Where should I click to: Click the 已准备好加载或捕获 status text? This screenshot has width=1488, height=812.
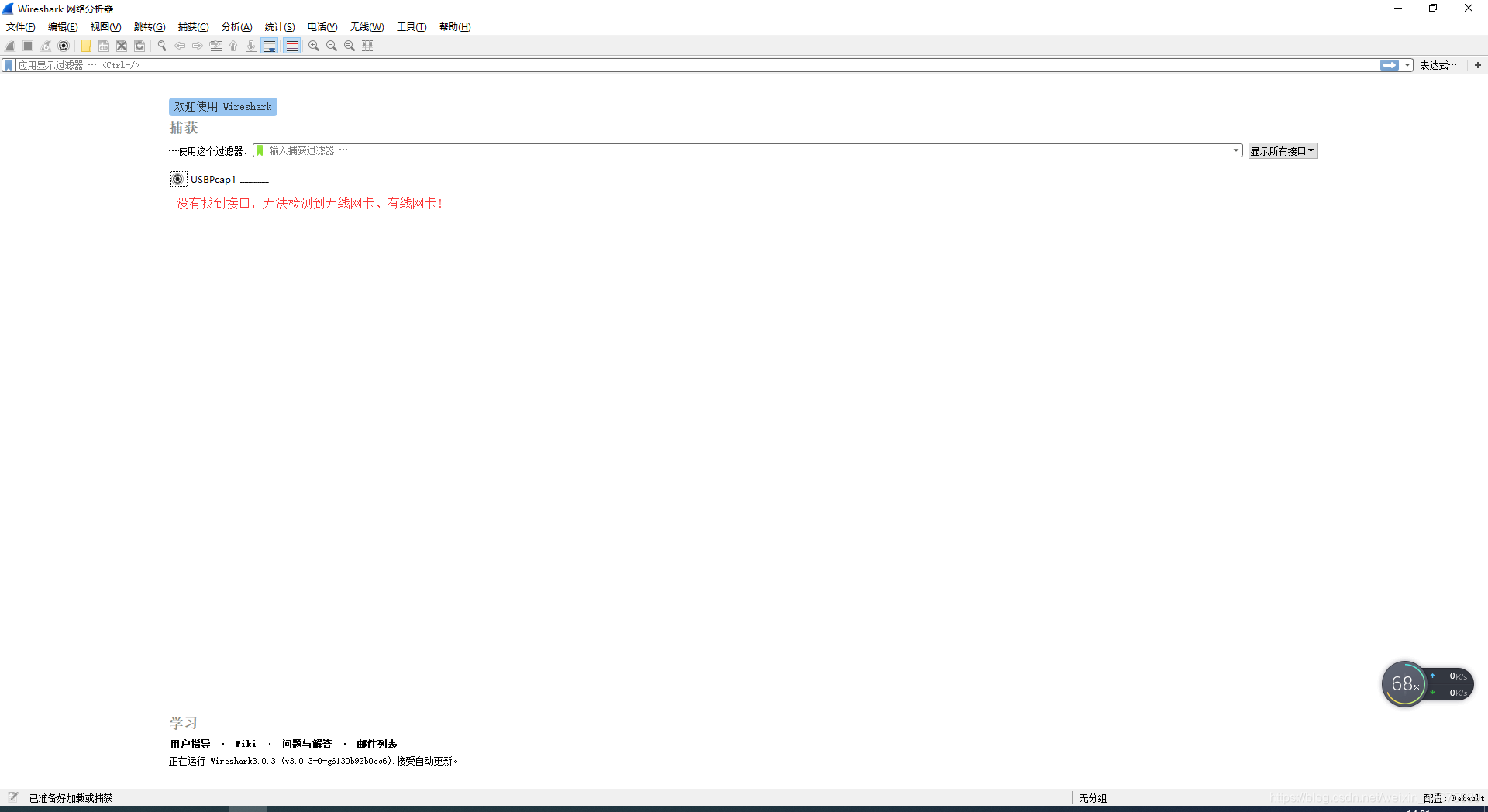tap(71, 798)
